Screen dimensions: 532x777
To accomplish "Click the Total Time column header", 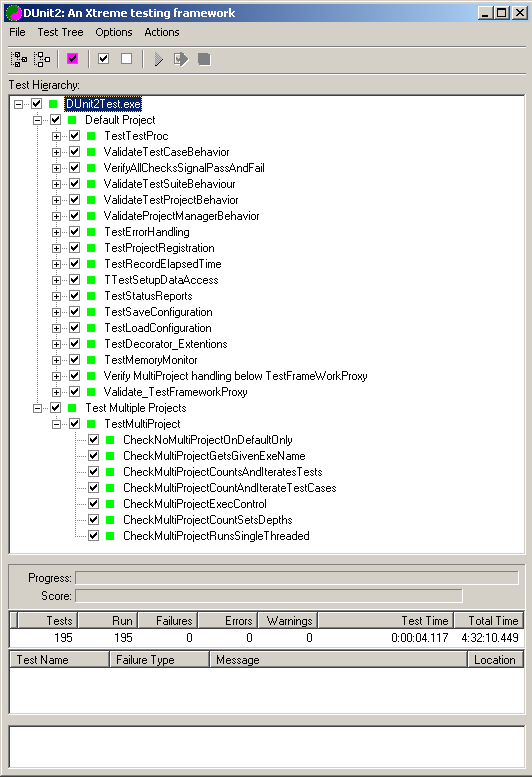I will click(x=487, y=620).
